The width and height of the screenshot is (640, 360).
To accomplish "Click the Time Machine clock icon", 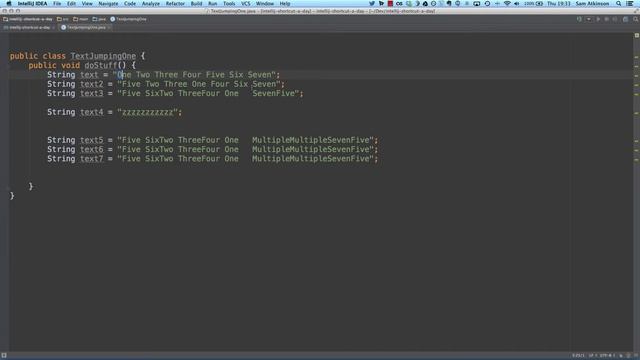I will 487,4.
